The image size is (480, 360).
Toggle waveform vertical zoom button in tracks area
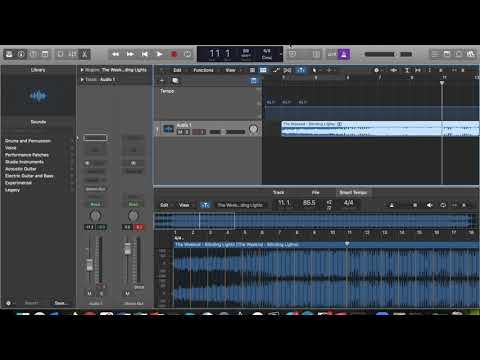click(x=394, y=70)
